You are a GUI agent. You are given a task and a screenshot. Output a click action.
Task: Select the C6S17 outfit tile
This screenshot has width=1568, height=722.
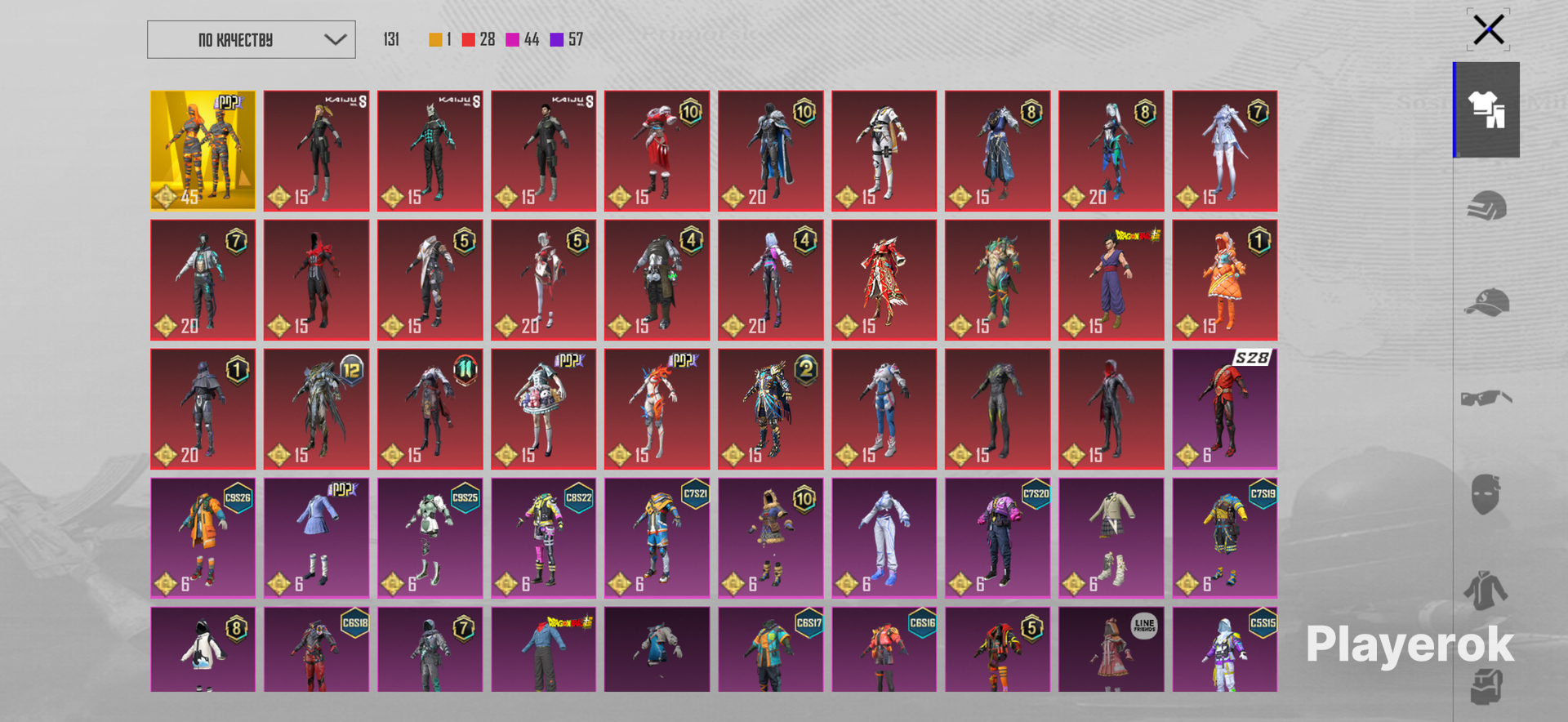[771, 649]
